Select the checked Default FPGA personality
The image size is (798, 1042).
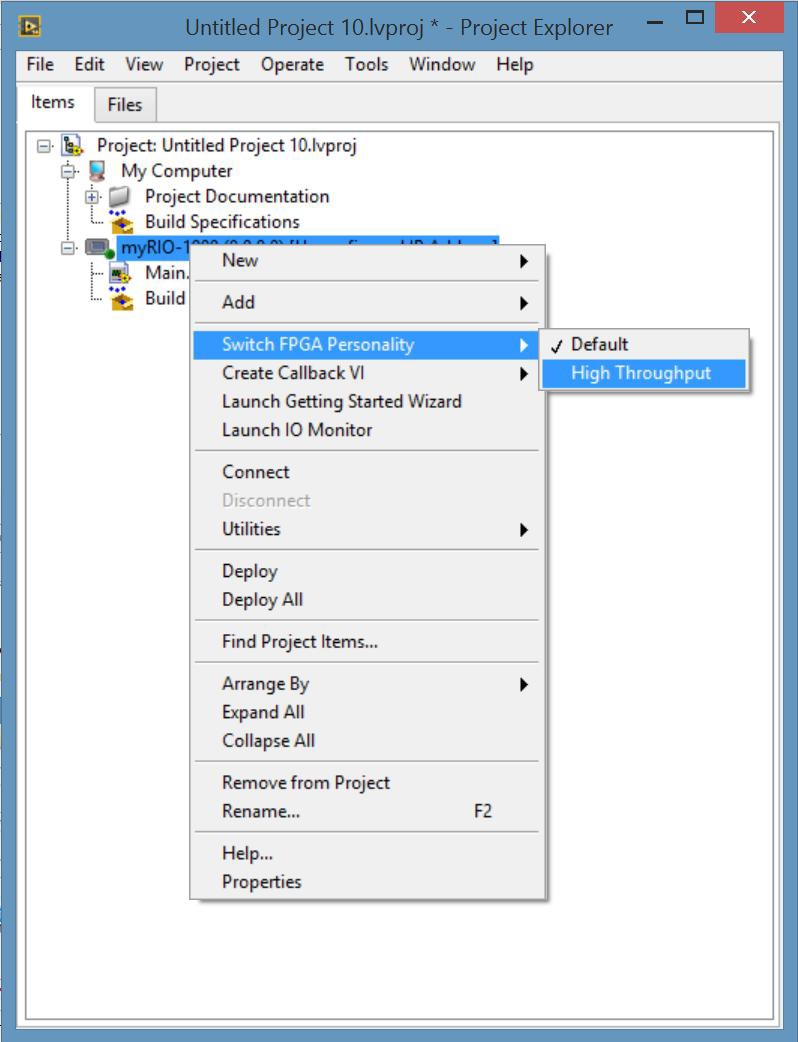coord(599,344)
